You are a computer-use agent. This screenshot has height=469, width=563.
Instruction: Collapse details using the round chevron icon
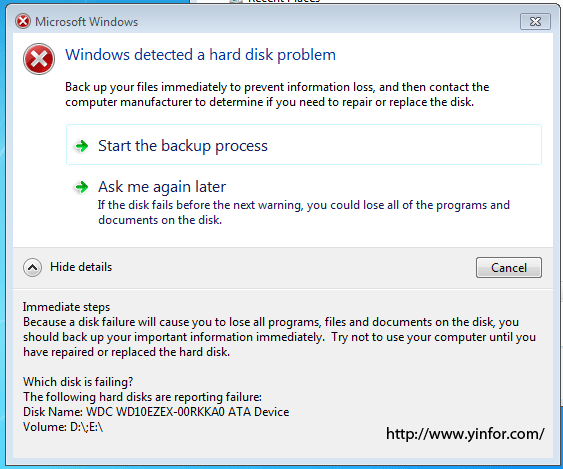(x=32, y=268)
